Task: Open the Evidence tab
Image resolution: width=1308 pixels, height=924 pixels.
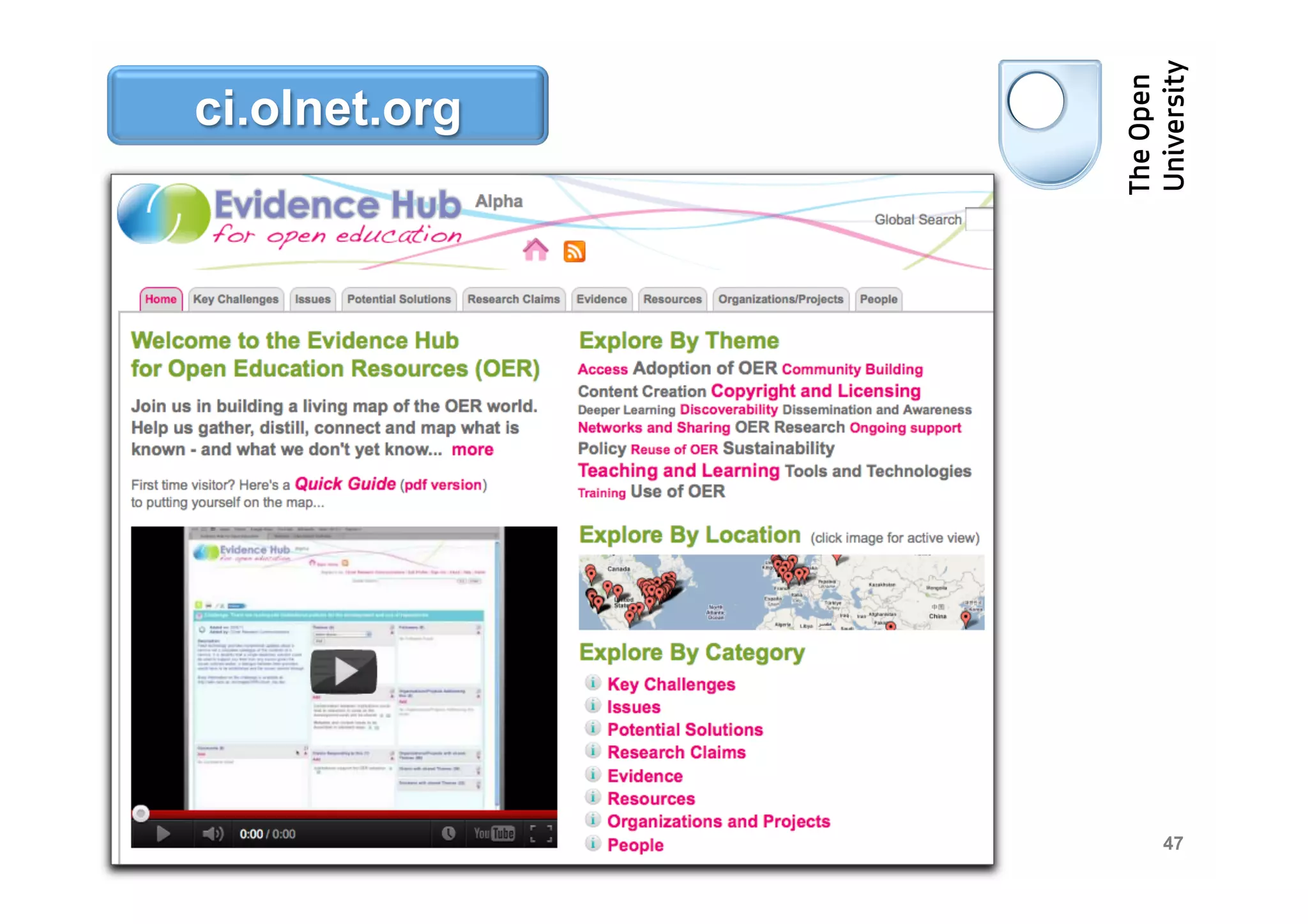Action: (x=602, y=299)
